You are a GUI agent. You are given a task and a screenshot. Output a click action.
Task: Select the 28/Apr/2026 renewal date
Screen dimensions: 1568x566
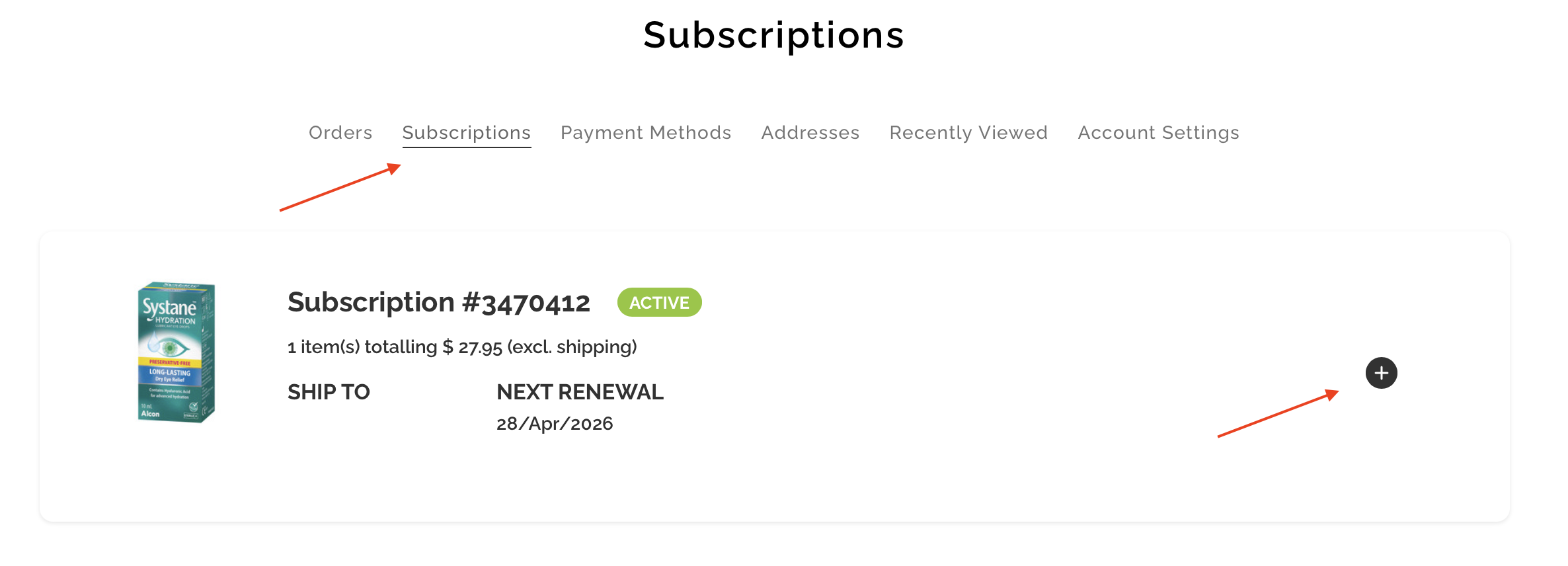pyautogui.click(x=555, y=424)
